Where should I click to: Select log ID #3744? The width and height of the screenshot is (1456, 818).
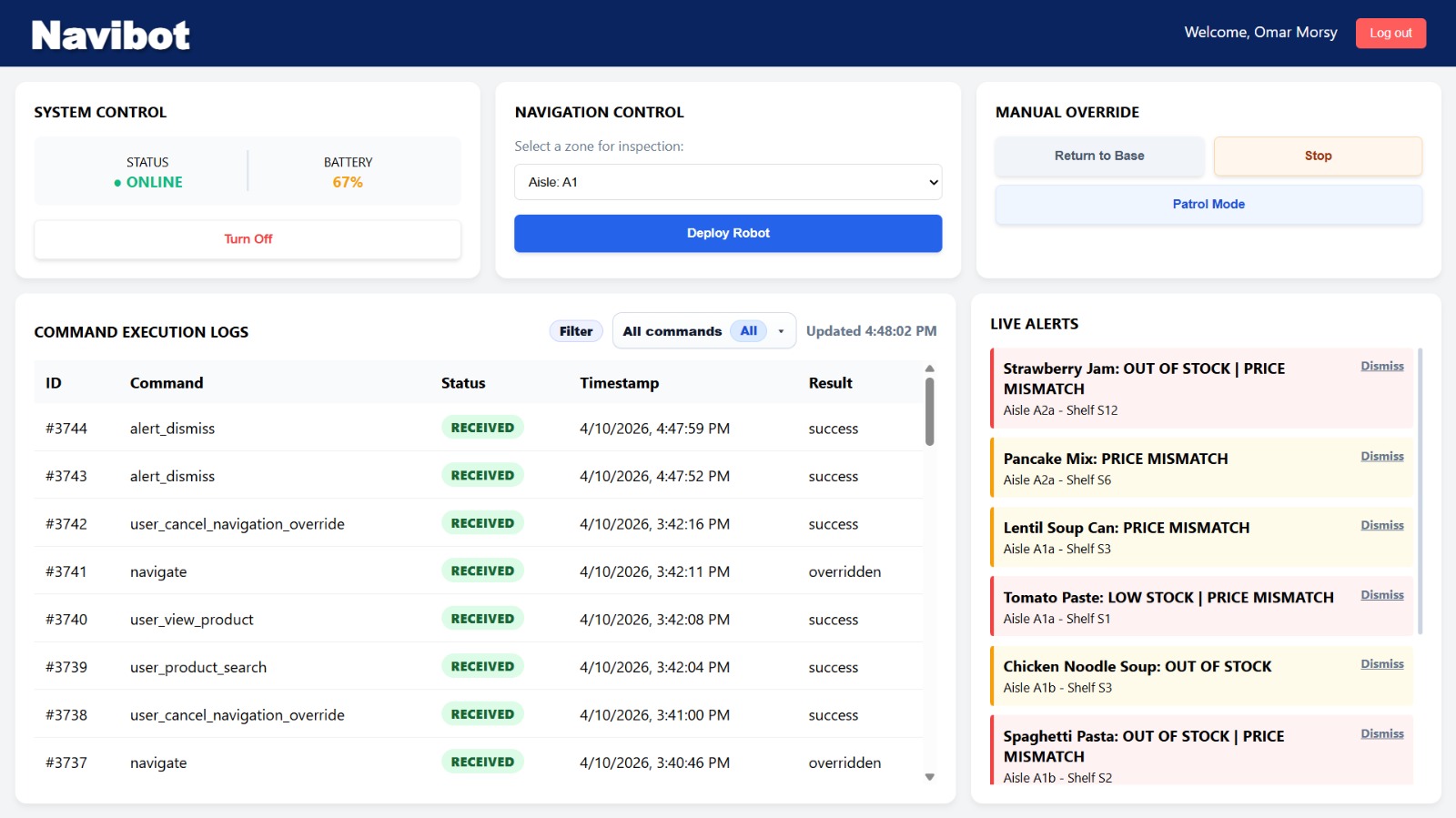(x=66, y=429)
